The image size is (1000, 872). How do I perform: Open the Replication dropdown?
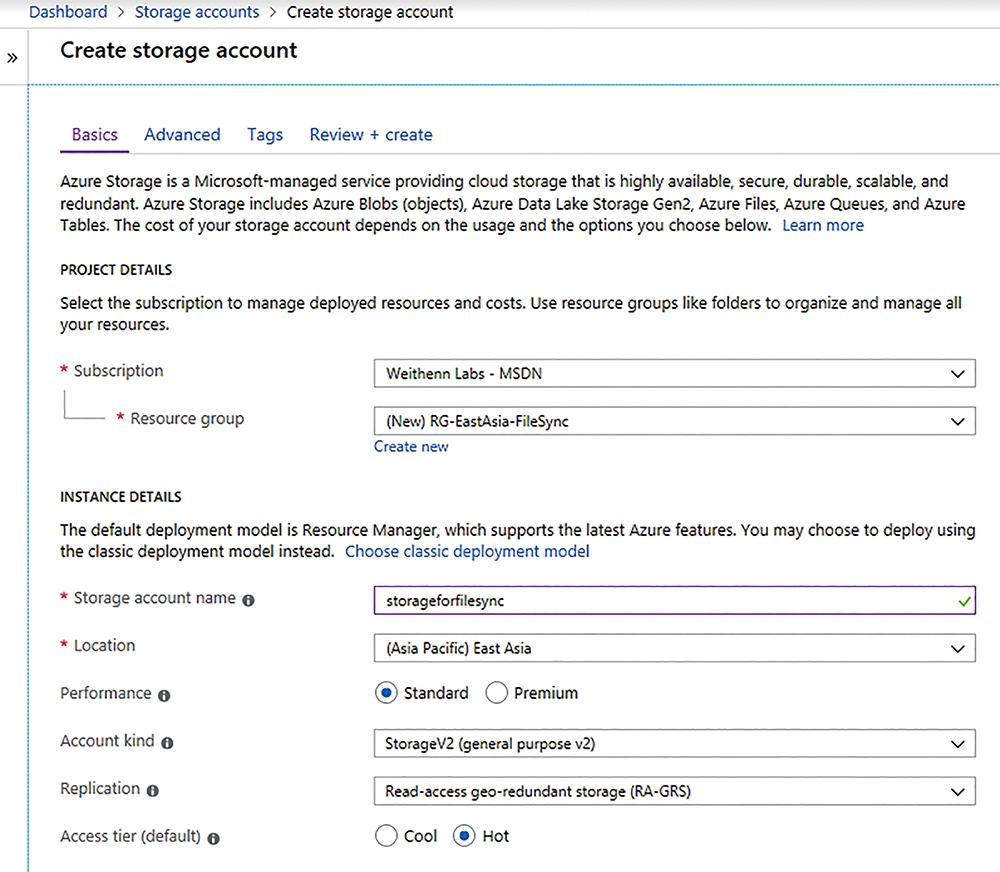click(674, 791)
